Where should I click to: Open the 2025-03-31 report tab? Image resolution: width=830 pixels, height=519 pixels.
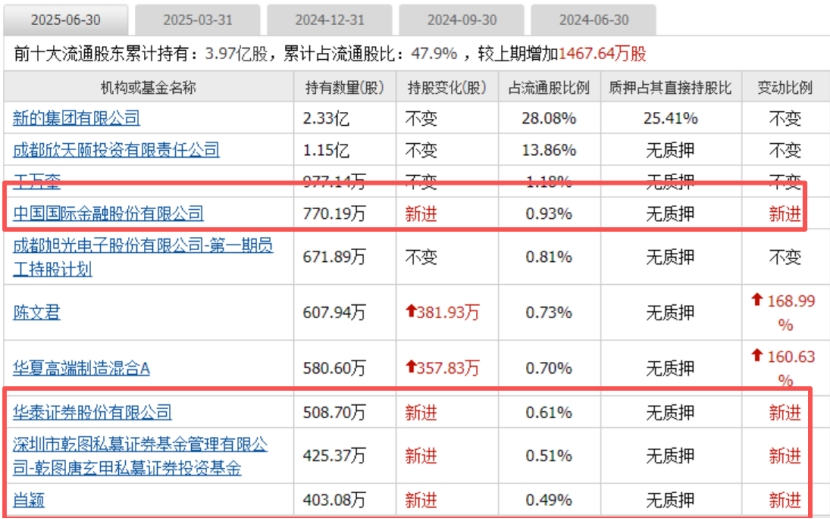[x=197, y=20]
